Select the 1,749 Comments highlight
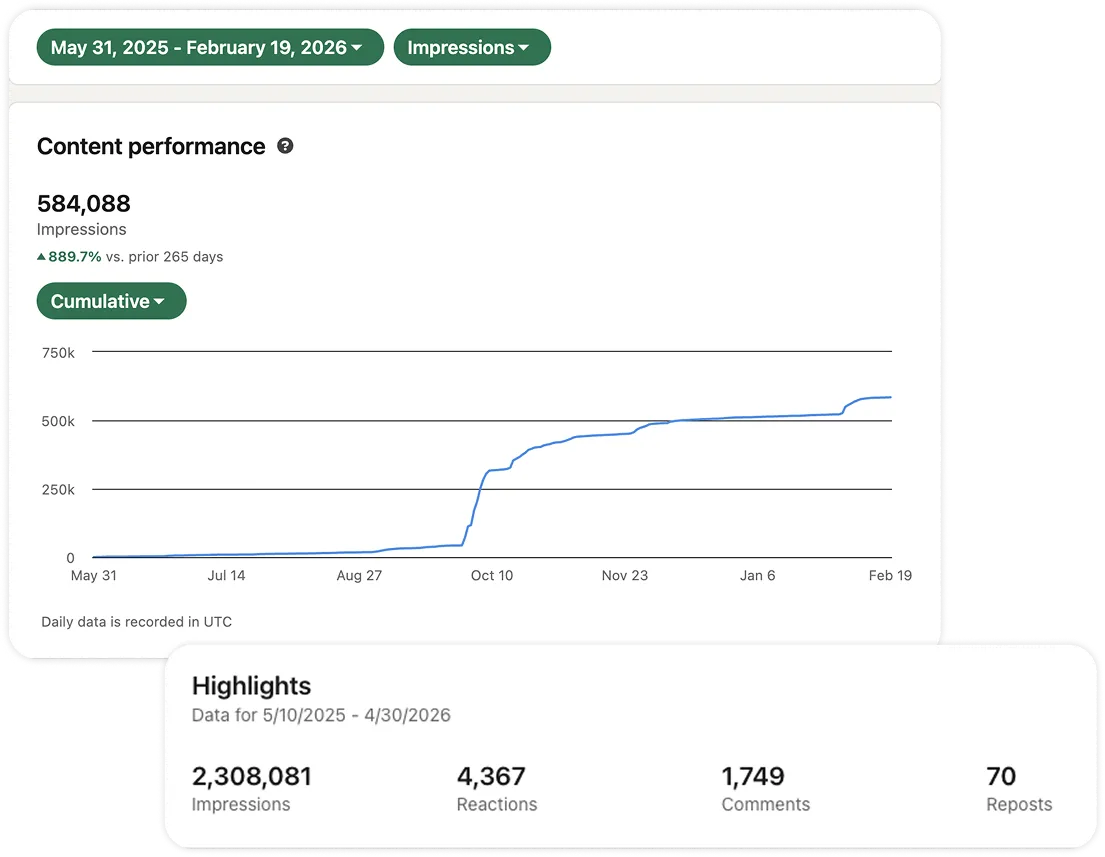The width and height of the screenshot is (1105, 857). click(765, 789)
